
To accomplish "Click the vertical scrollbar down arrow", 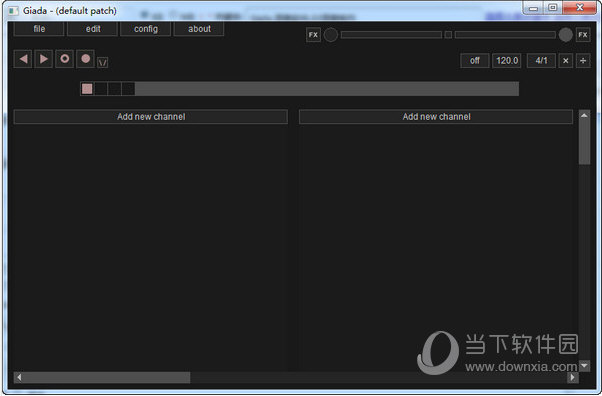I will coord(584,366).
